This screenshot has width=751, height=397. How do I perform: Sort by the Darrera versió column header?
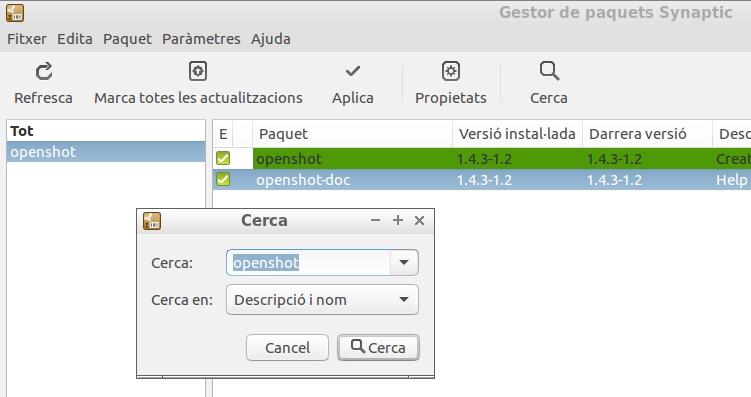(x=647, y=134)
